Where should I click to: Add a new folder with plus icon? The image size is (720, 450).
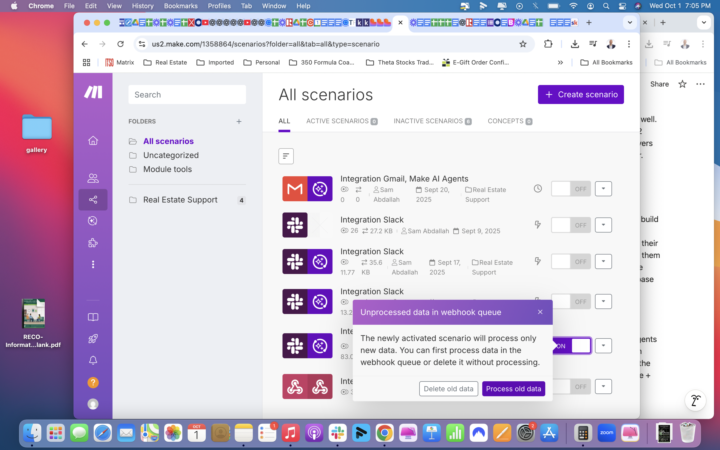[239, 121]
